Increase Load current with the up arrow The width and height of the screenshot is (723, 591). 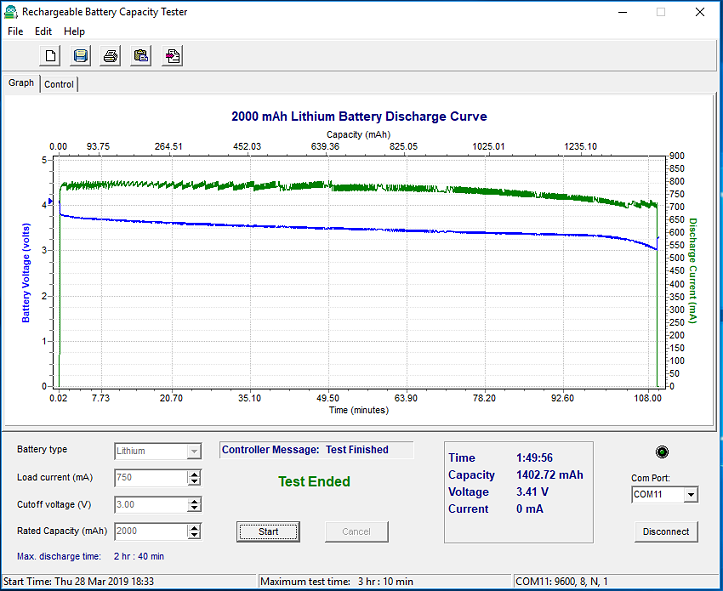point(194,474)
